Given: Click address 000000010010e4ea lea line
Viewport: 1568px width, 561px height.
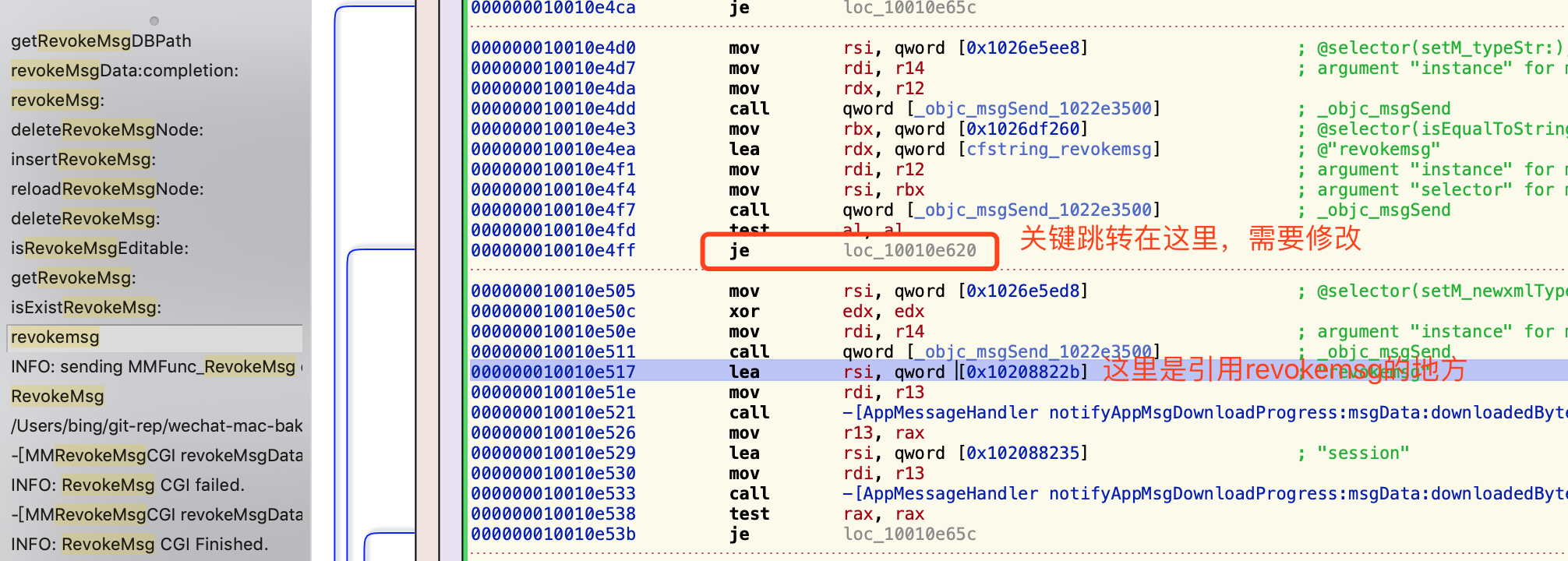Looking at the screenshot, I should (553, 149).
